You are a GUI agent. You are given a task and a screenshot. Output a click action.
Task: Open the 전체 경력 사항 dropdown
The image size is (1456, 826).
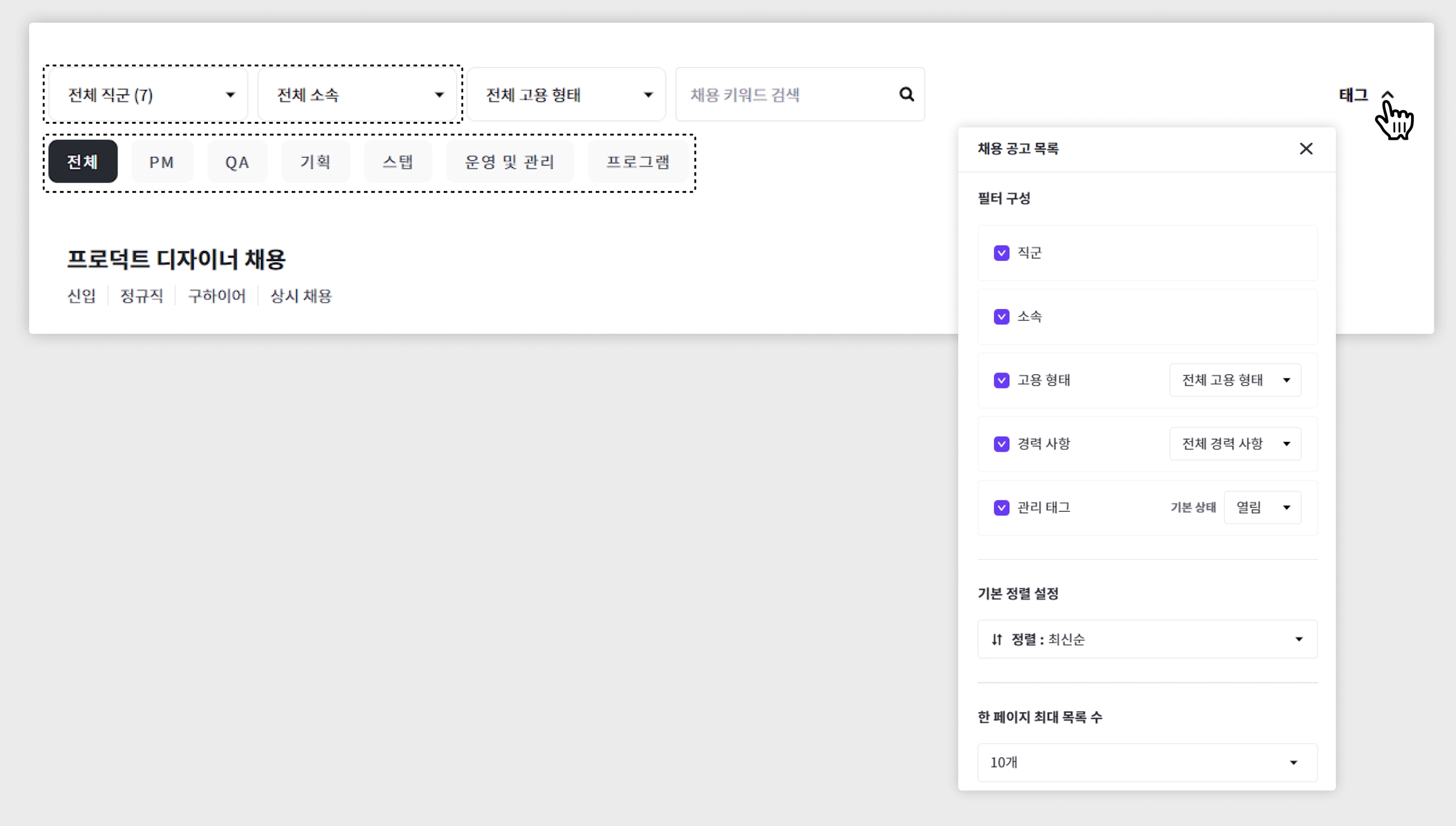1235,444
